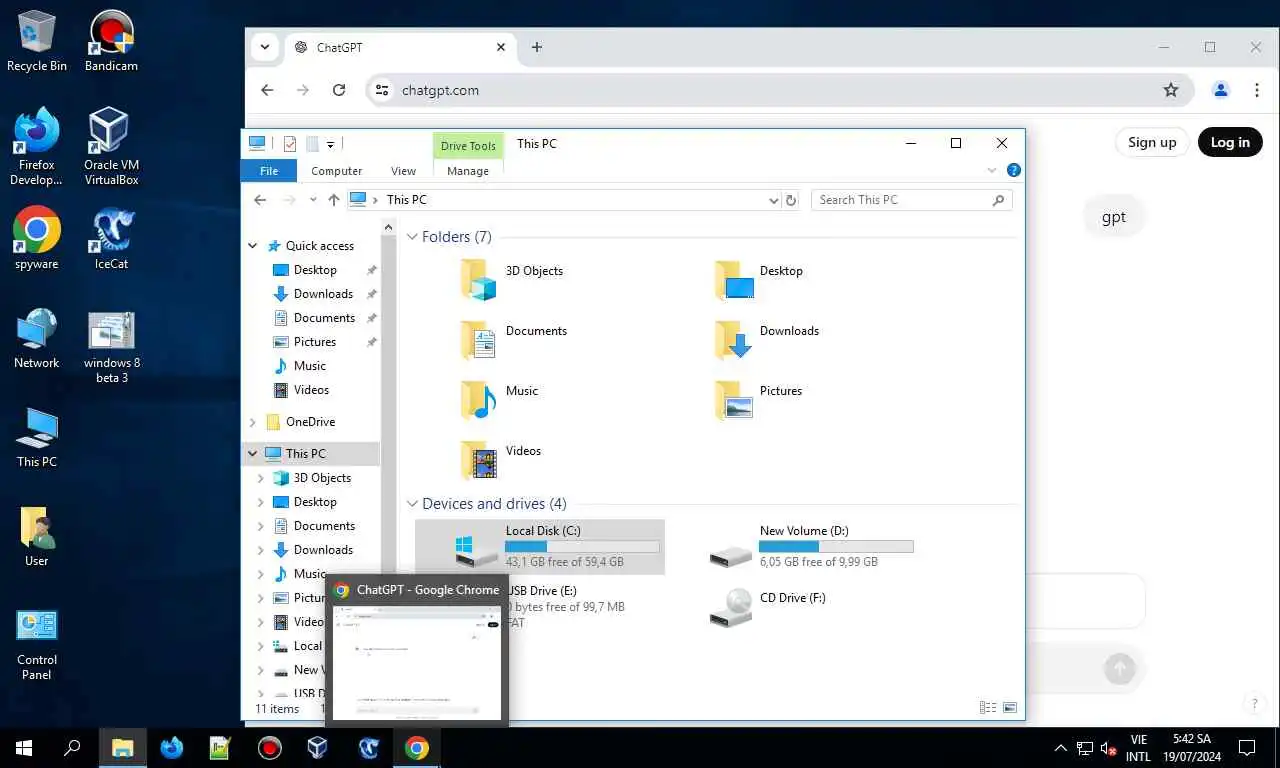Viewport: 1280px width, 768px height.
Task: Switch to details view in status bar
Action: [988, 707]
